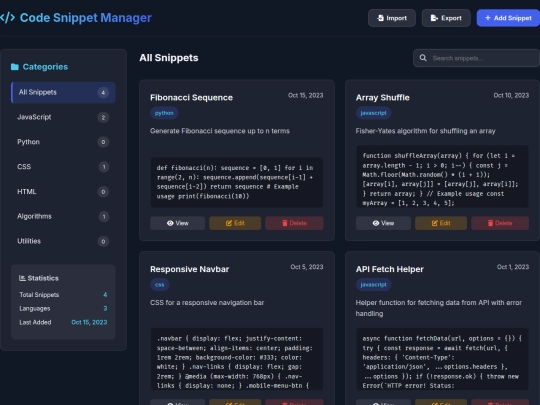The width and height of the screenshot is (540, 405).
Task: Click the count badge next to All Snippets
Action: (103, 92)
